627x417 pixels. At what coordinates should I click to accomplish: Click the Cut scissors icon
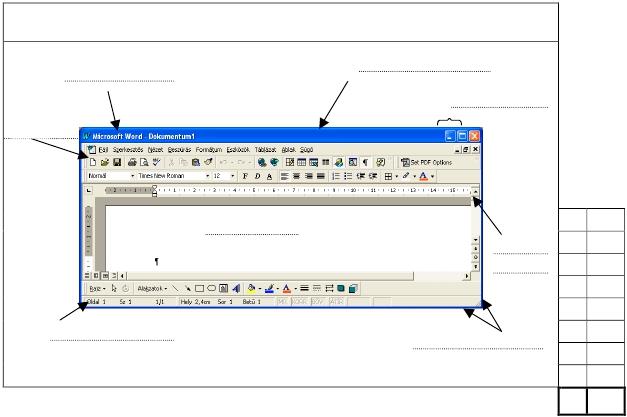pos(172,162)
